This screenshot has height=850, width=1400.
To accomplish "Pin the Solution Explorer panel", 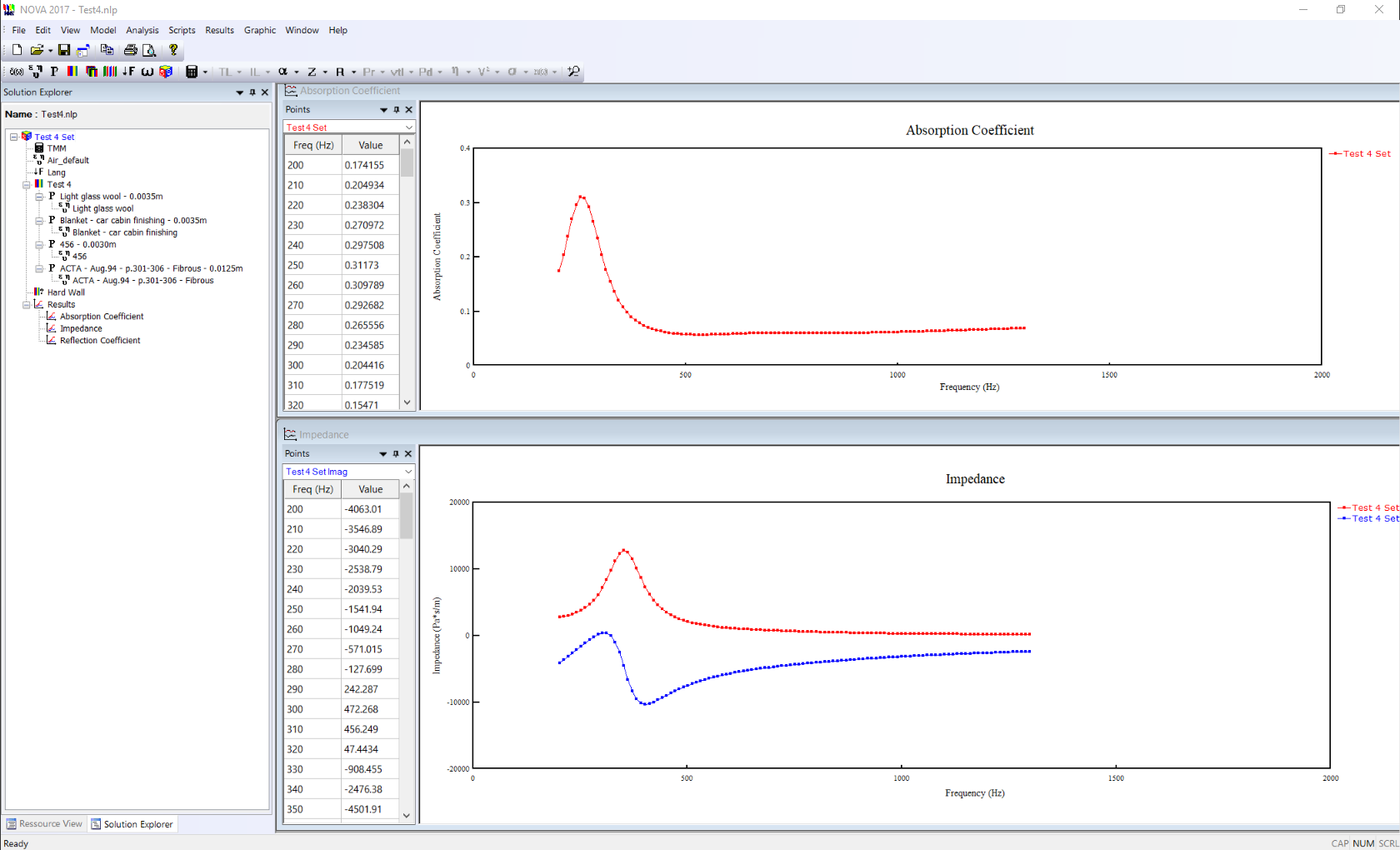I will click(x=252, y=92).
